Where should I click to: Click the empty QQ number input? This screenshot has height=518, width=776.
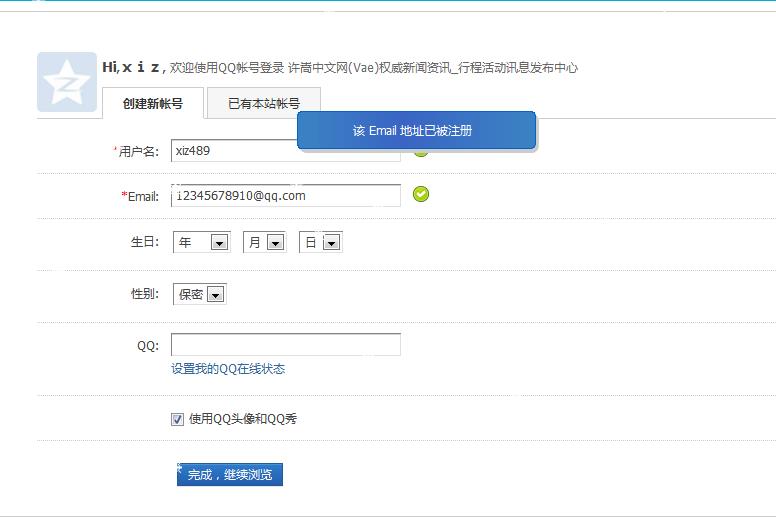coord(286,344)
